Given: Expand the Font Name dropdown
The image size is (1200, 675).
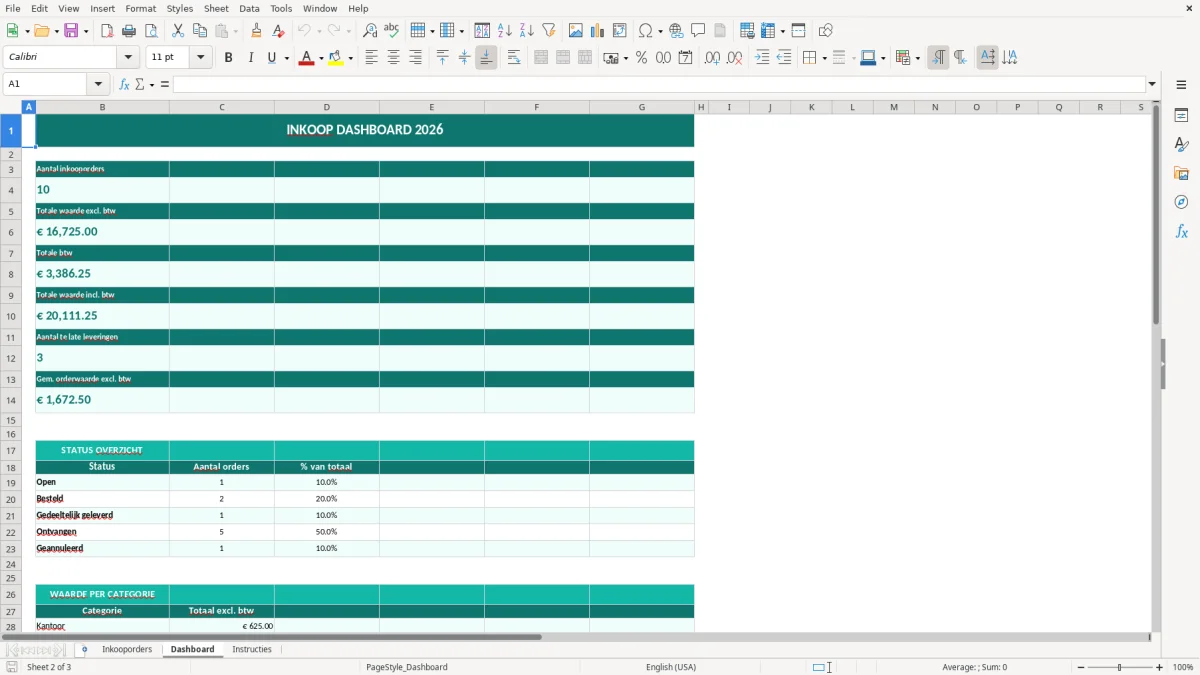Looking at the screenshot, I should (x=127, y=58).
